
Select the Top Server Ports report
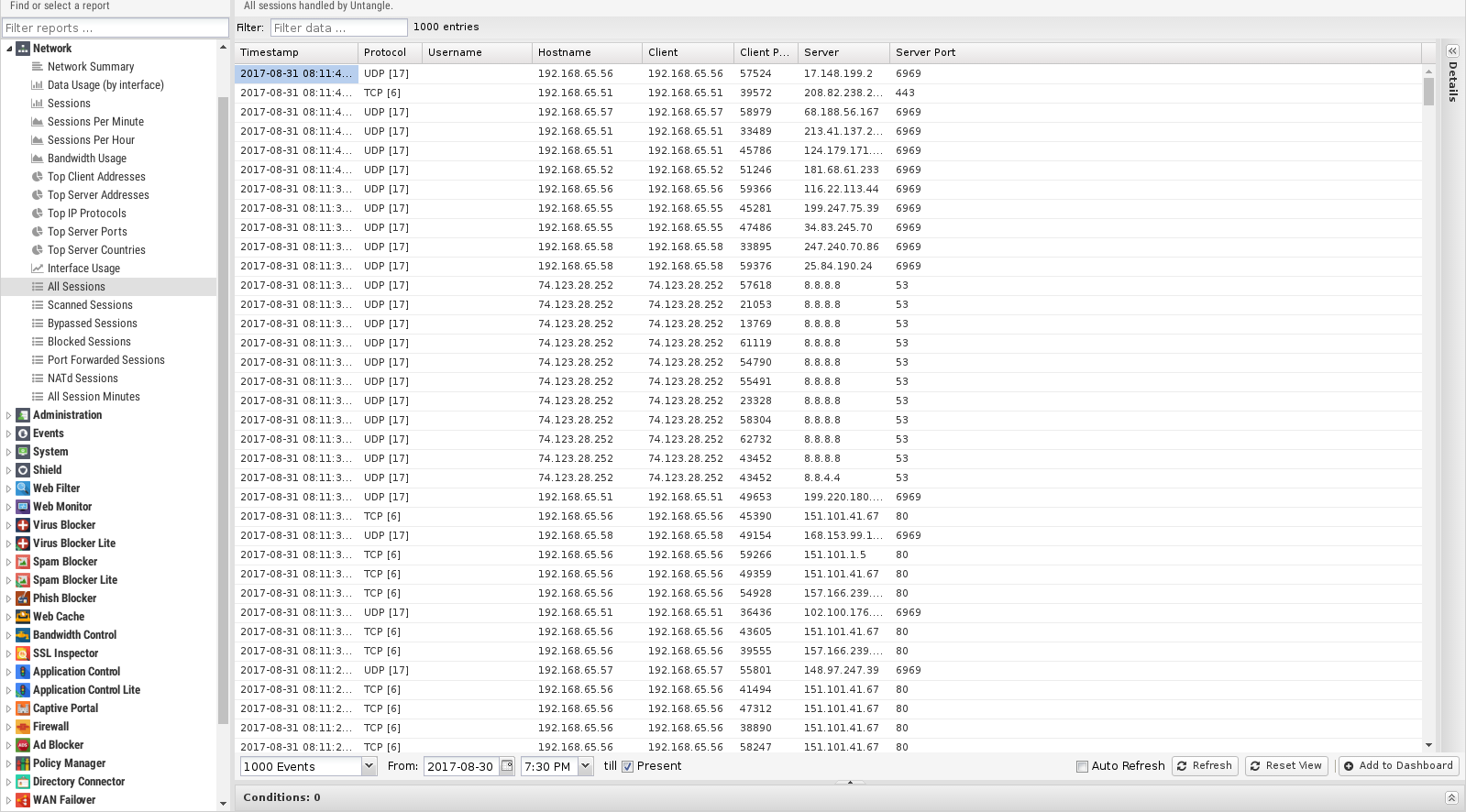(x=87, y=232)
